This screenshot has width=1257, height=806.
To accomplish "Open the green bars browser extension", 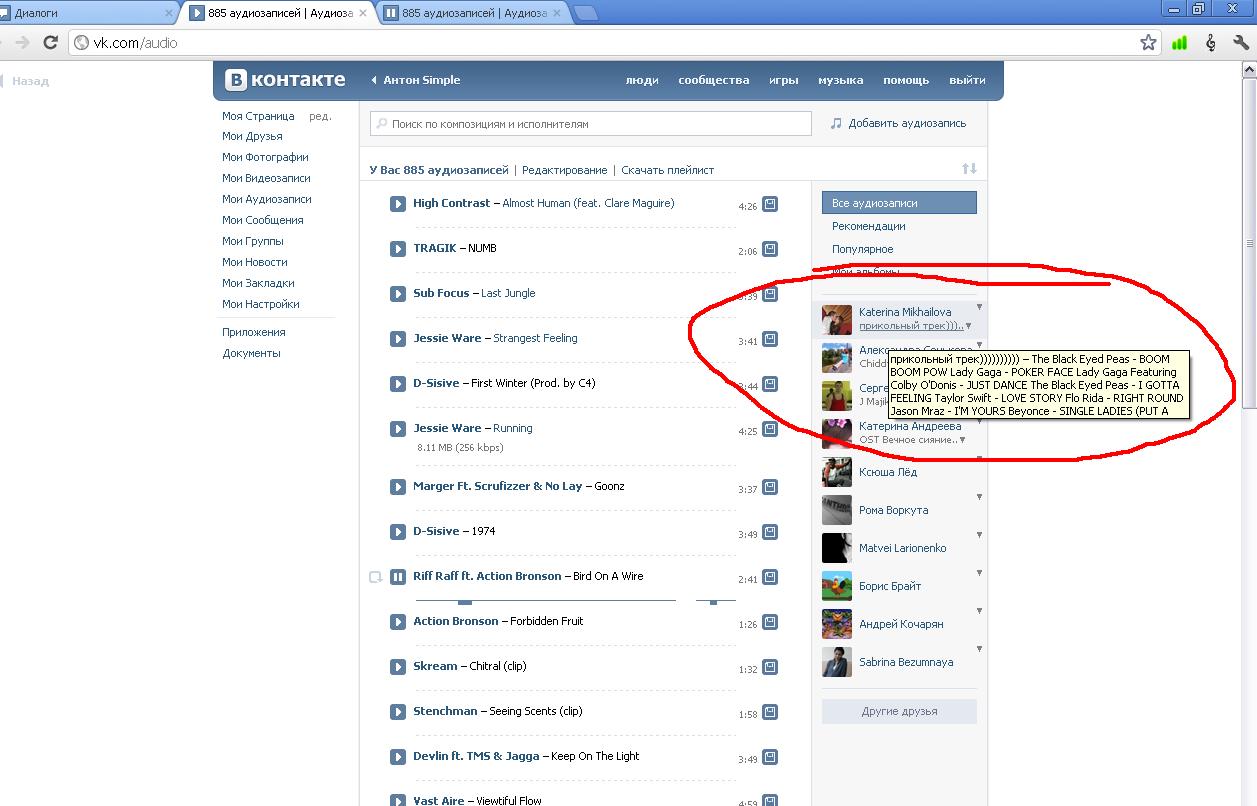I will pos(1180,43).
